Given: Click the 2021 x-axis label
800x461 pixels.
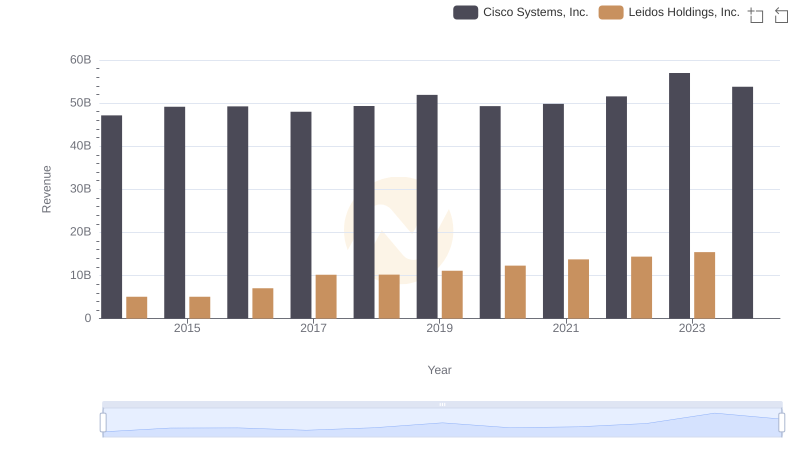Looking at the screenshot, I should click(x=565, y=328).
